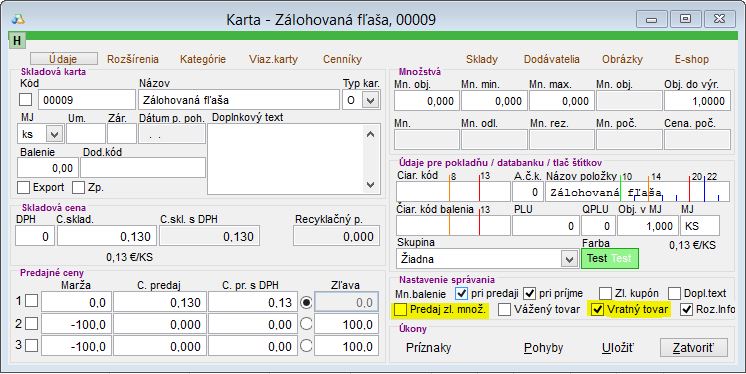Enable the Vážený tovar checkbox

(x=504, y=310)
